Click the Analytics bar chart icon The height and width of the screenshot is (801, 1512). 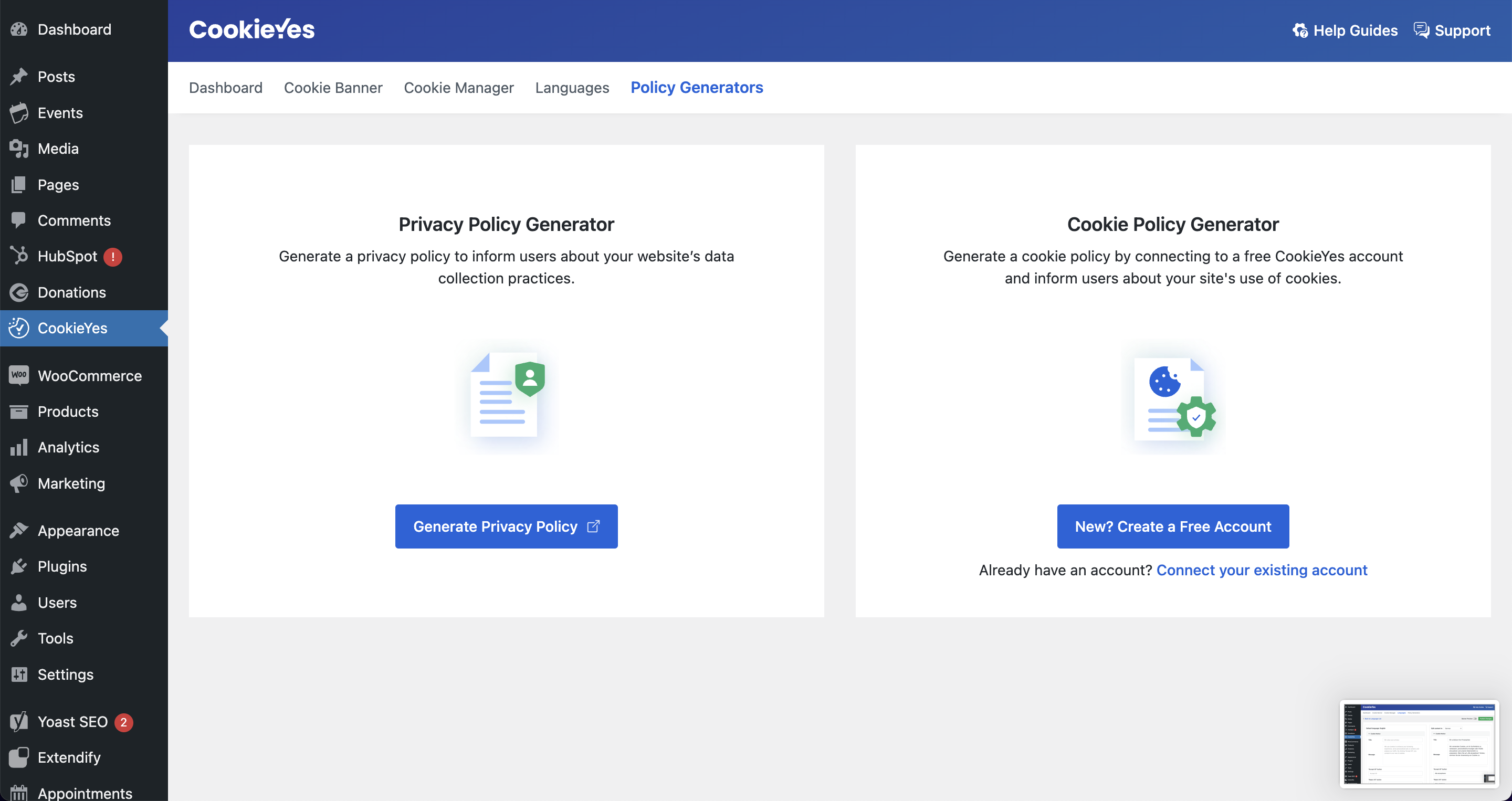19,447
